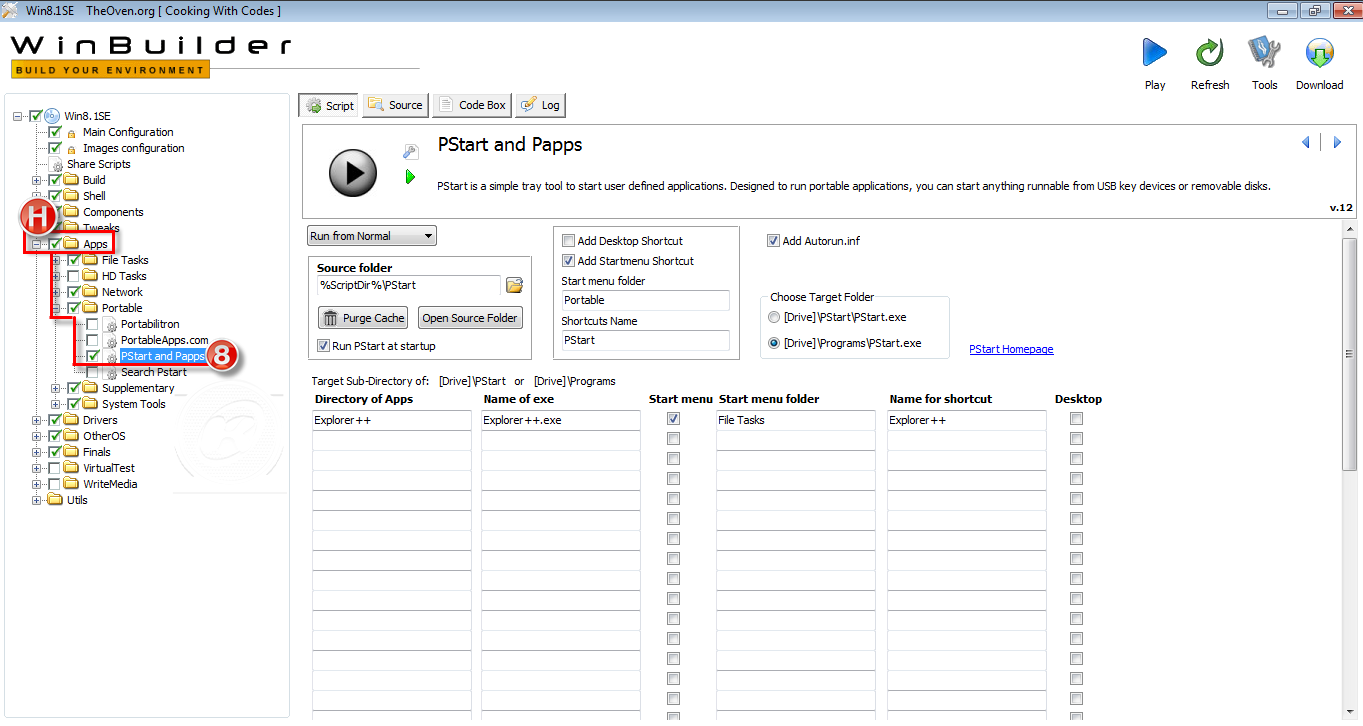Expand the Build tree node
This screenshot has width=1363, height=726.
point(36,180)
